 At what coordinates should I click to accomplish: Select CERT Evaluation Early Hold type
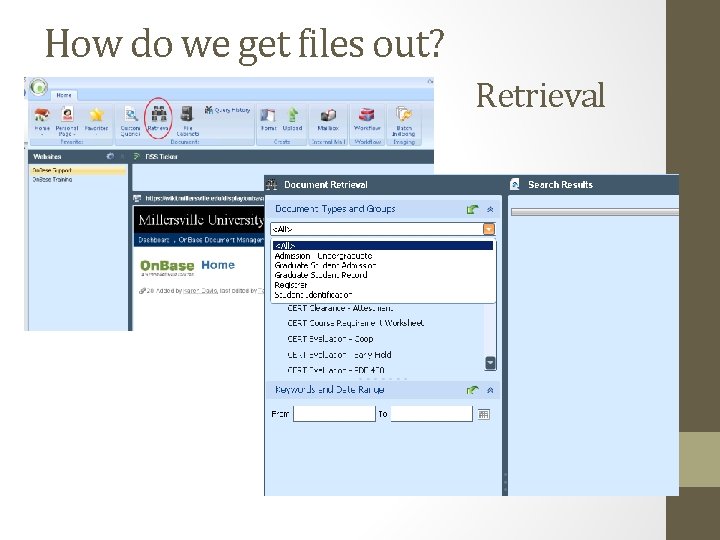(339, 354)
